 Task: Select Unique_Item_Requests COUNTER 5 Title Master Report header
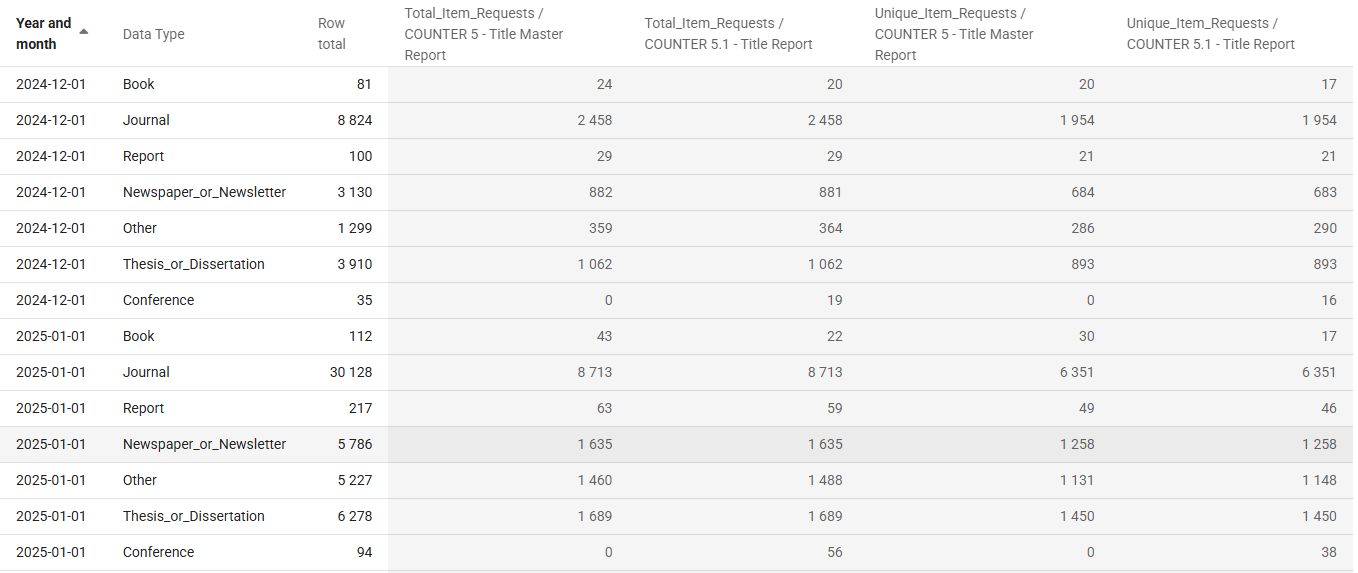954,34
